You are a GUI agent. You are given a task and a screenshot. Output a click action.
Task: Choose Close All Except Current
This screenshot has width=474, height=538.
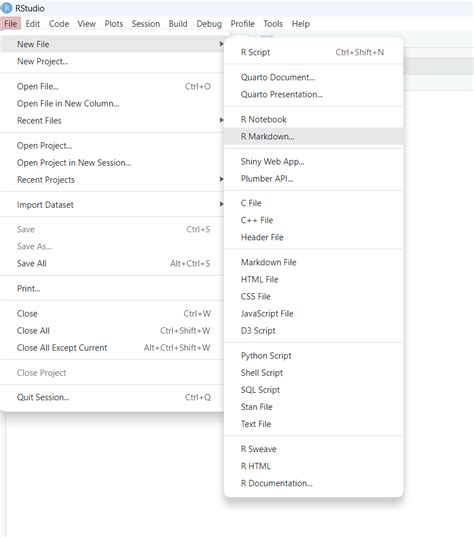[x=113, y=348]
